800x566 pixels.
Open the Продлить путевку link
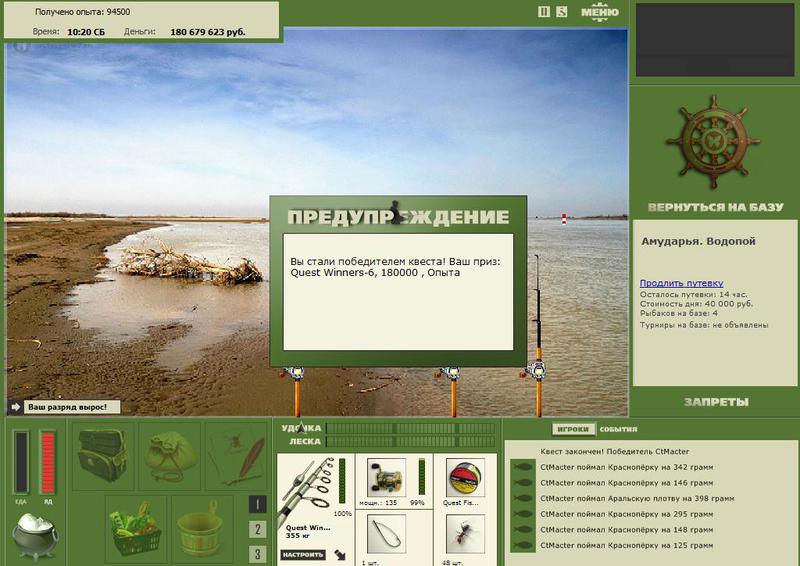(682, 283)
